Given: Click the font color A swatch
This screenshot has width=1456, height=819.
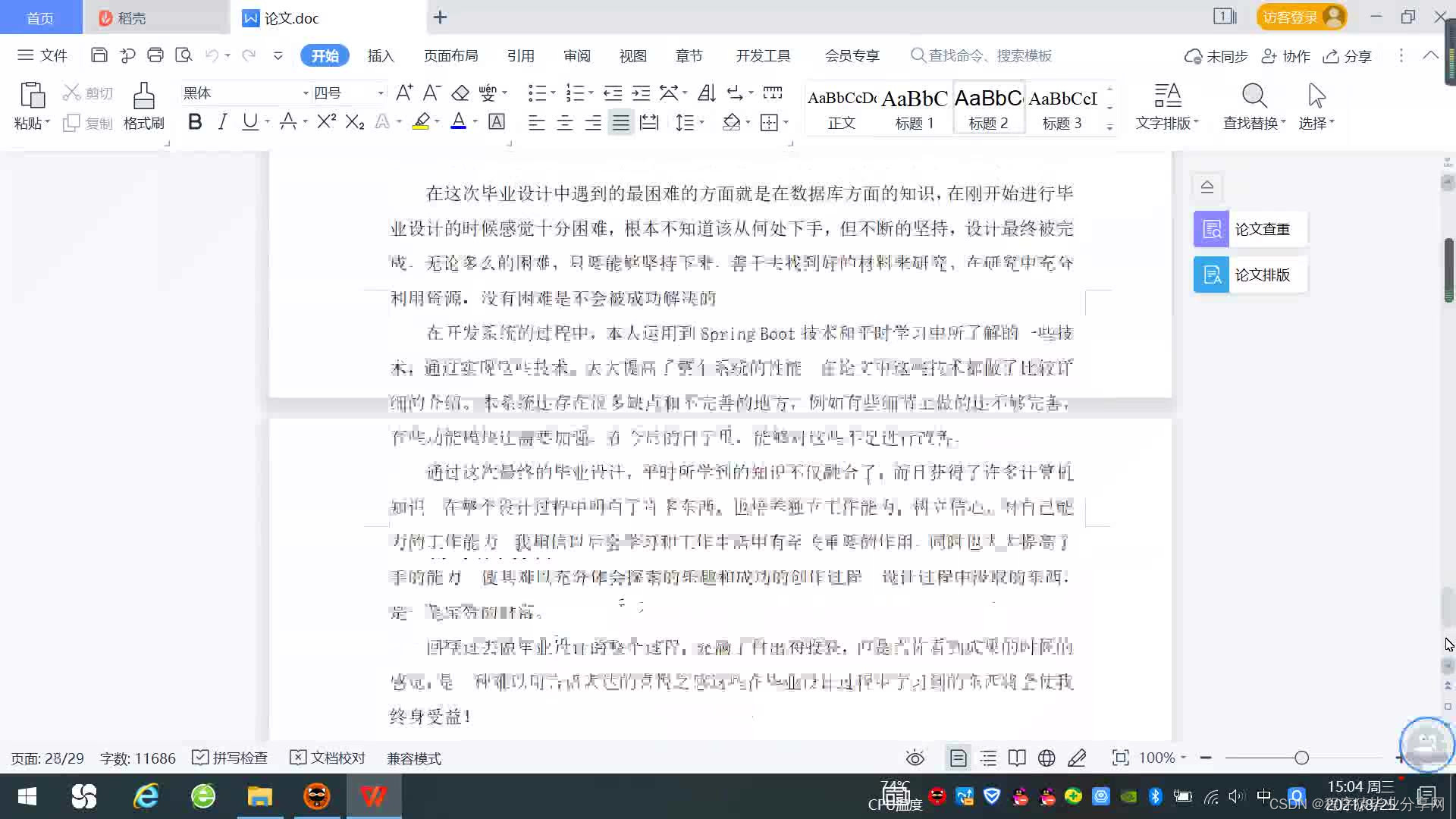Looking at the screenshot, I should coord(458,122).
